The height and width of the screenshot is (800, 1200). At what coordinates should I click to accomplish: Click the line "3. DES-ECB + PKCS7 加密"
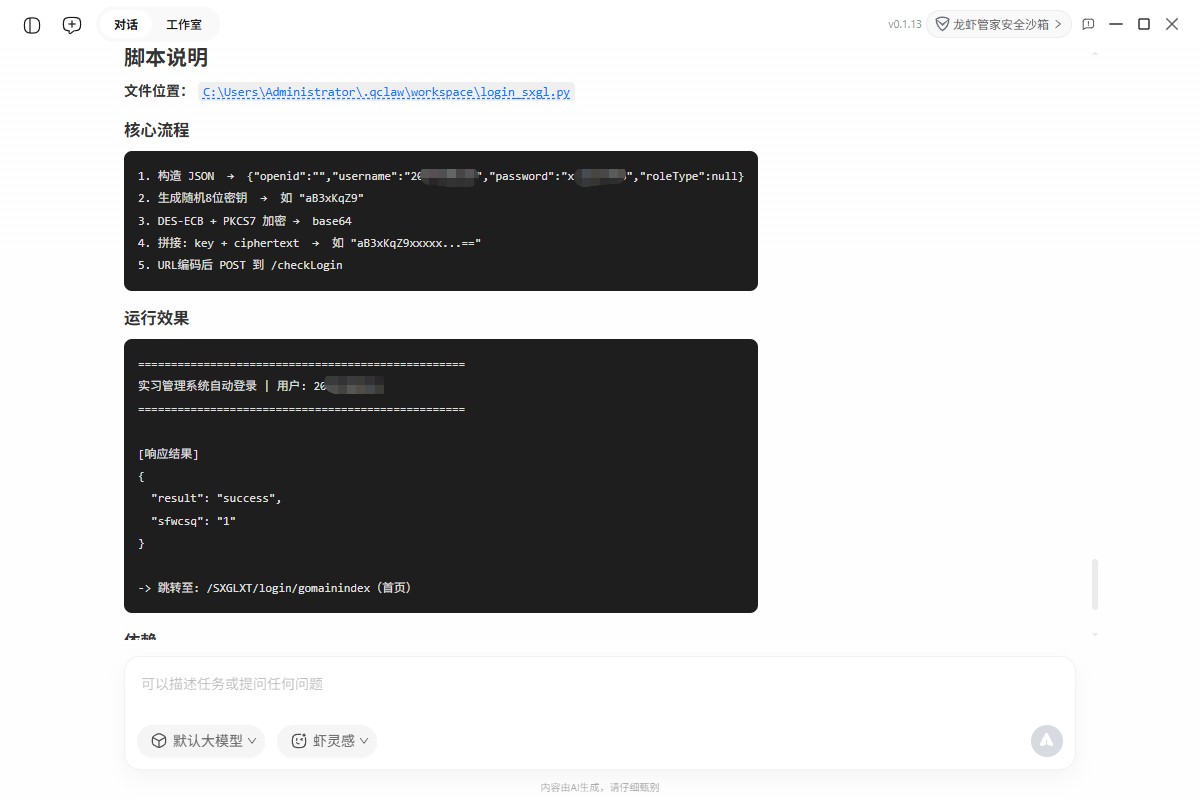click(245, 221)
